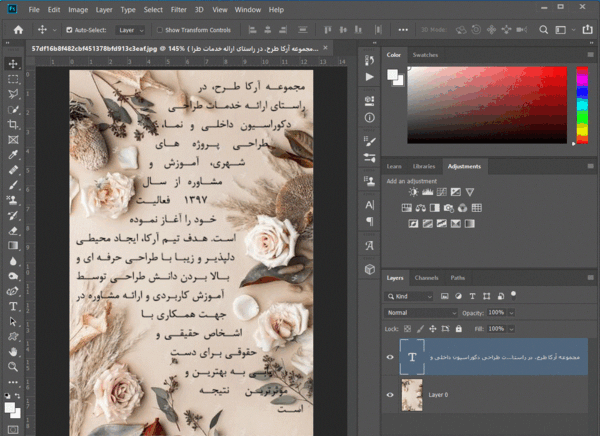Select the Custom Shape tool

(x=13, y=336)
